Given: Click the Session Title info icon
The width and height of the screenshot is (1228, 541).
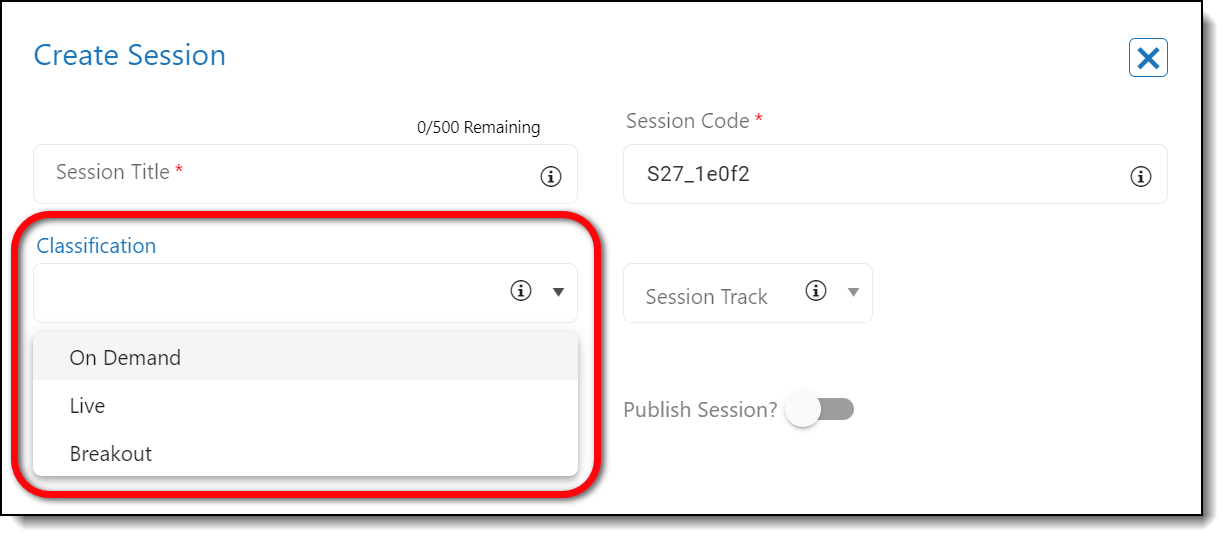Looking at the screenshot, I should (550, 176).
